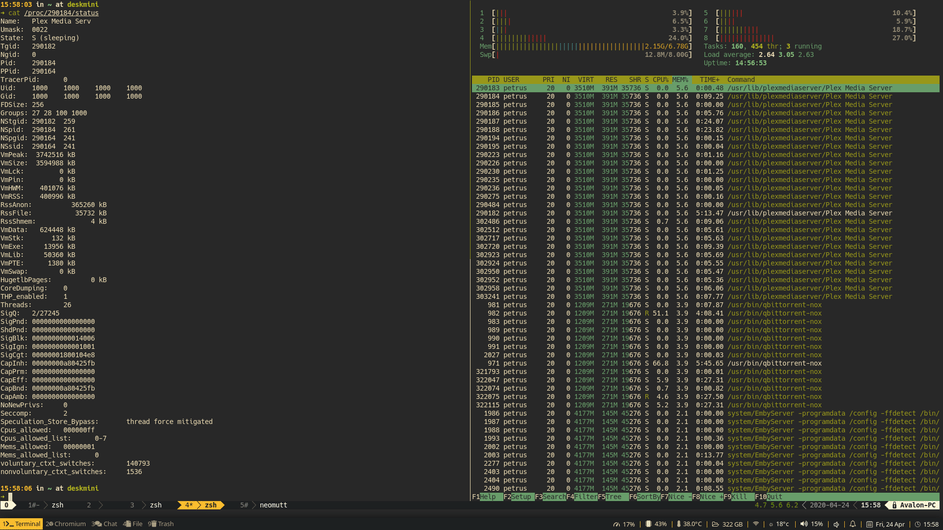Click F9 Kill in htop
Screen dimensions: 943x530
739,497
